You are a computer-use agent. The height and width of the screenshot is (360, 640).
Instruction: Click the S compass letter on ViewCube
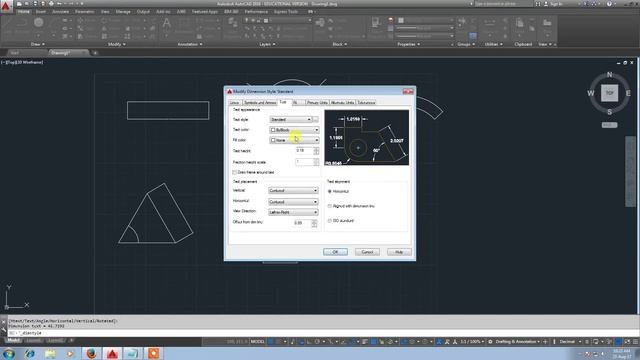(x=609, y=112)
